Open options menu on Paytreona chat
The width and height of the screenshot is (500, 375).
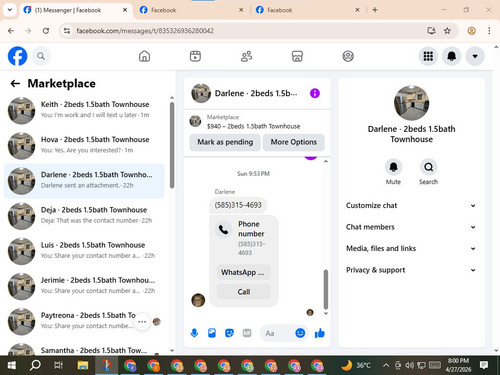coord(142,322)
